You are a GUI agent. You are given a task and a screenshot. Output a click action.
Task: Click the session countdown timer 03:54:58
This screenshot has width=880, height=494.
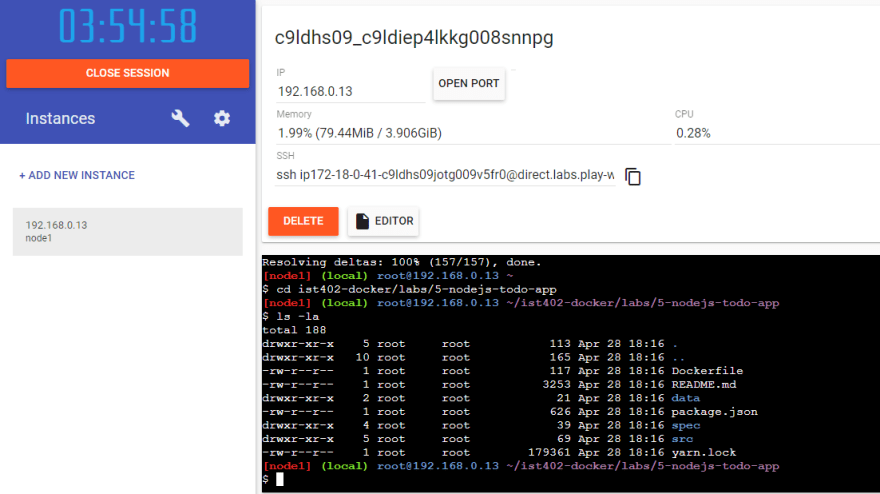pyautogui.click(x=128, y=26)
